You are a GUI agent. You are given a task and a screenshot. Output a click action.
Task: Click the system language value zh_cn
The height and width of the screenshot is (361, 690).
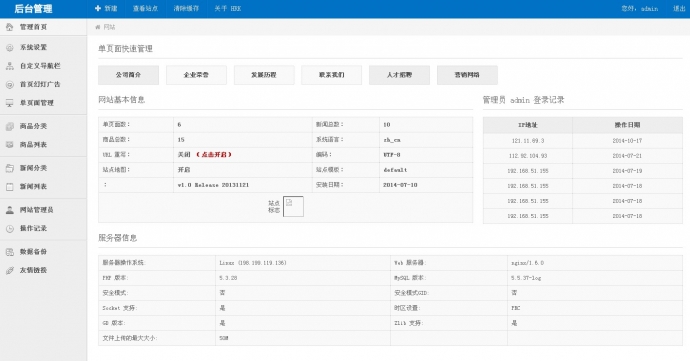point(392,140)
